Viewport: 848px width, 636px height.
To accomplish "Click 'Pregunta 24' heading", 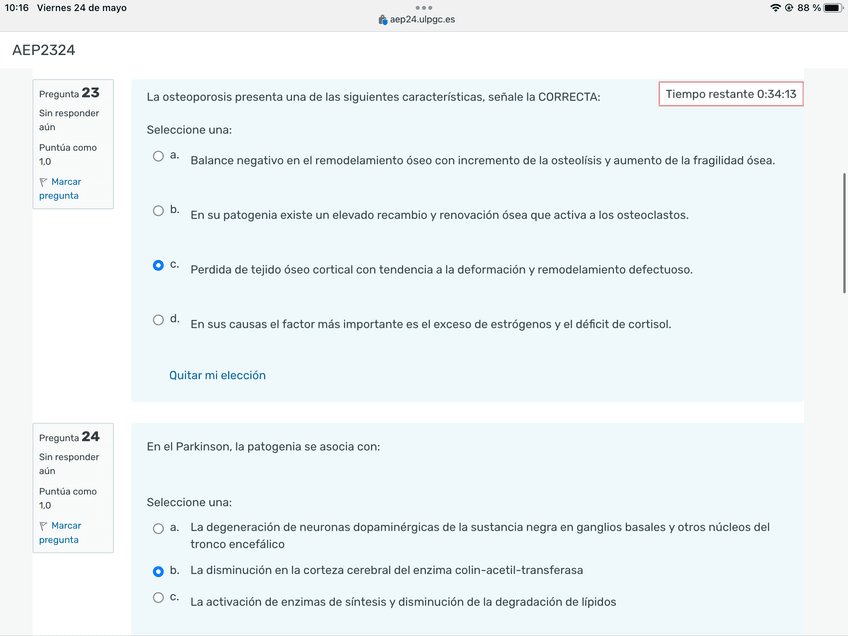I will tap(69, 437).
